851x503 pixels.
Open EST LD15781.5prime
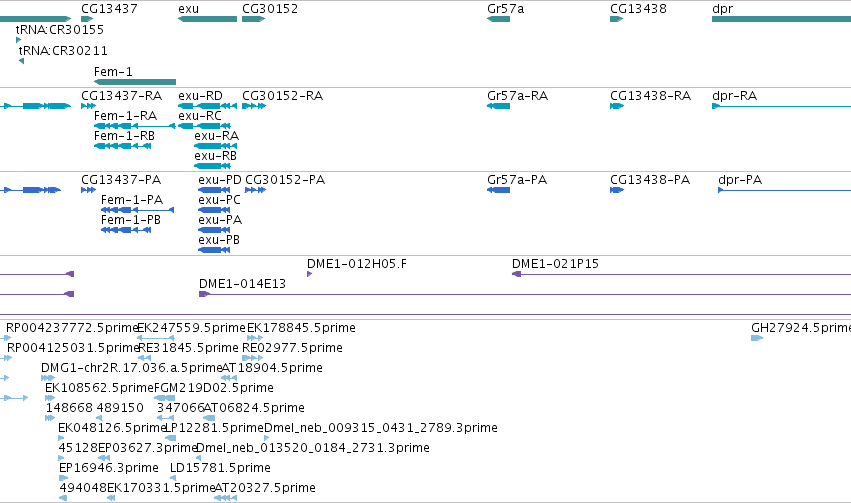[x=220, y=468]
